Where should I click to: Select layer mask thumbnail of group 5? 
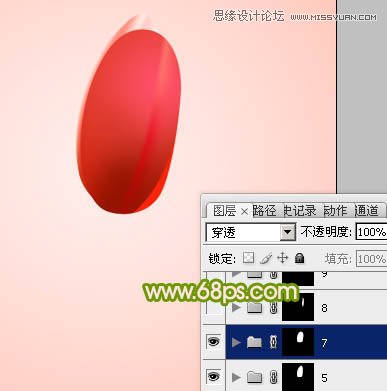tap(298, 376)
